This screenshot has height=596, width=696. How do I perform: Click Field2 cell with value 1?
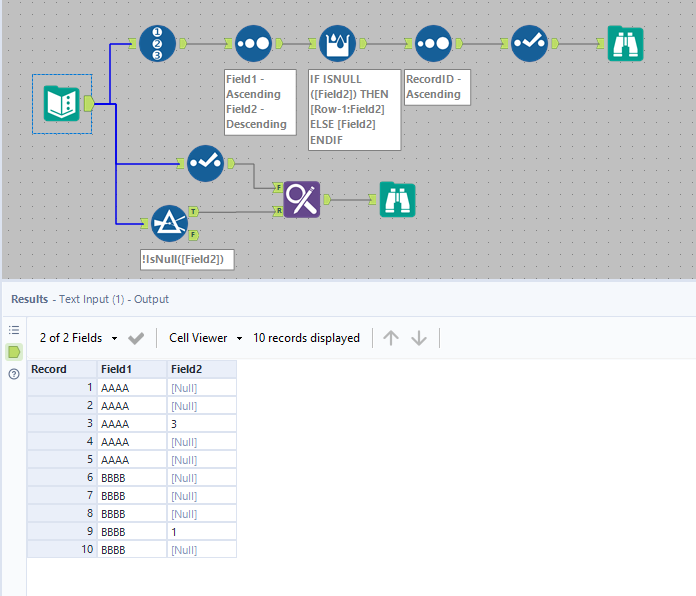click(x=202, y=532)
